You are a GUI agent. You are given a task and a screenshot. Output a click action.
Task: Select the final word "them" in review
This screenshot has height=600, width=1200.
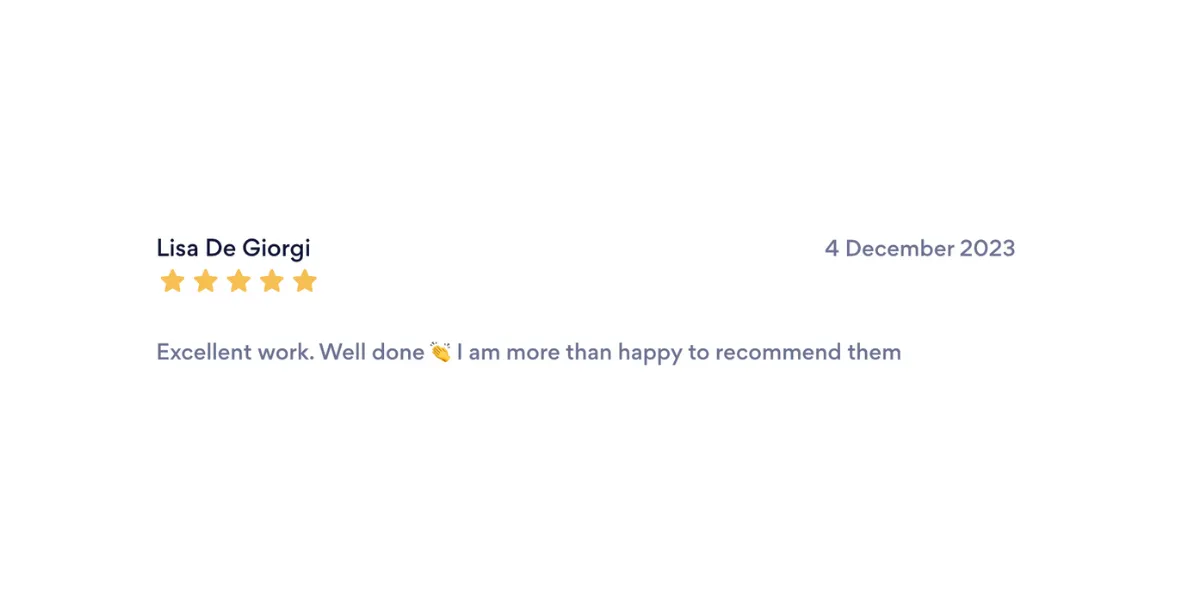(876, 352)
